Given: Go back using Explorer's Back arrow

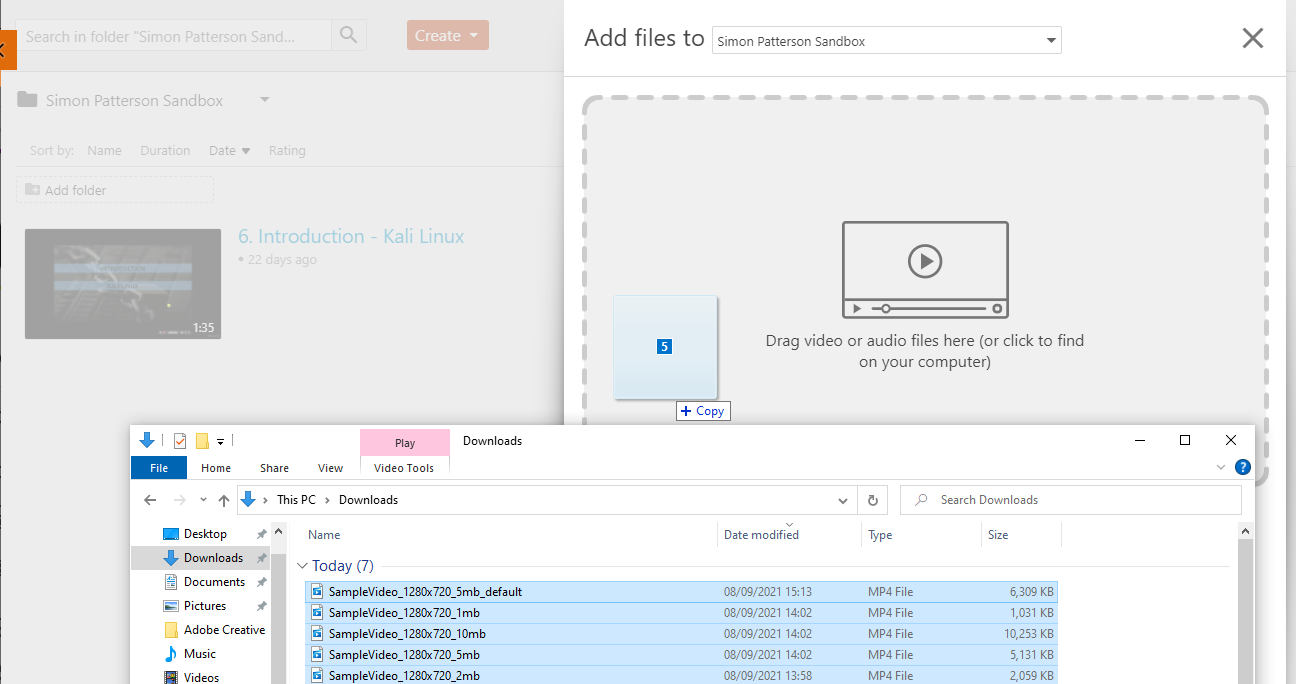Looking at the screenshot, I should [x=150, y=500].
